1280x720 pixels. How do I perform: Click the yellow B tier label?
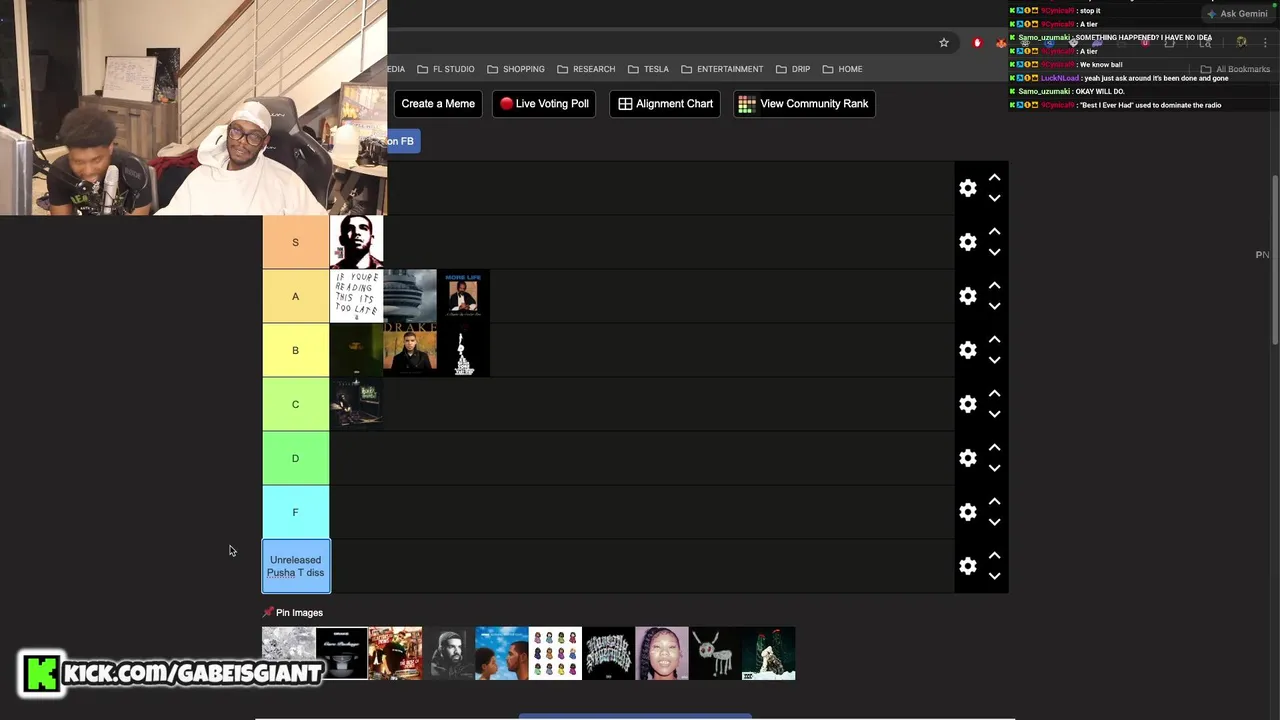click(x=296, y=350)
